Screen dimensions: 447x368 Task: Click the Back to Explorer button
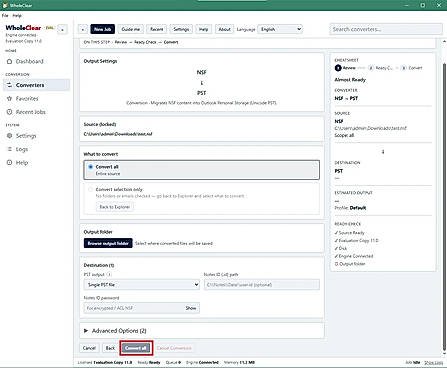(115, 207)
